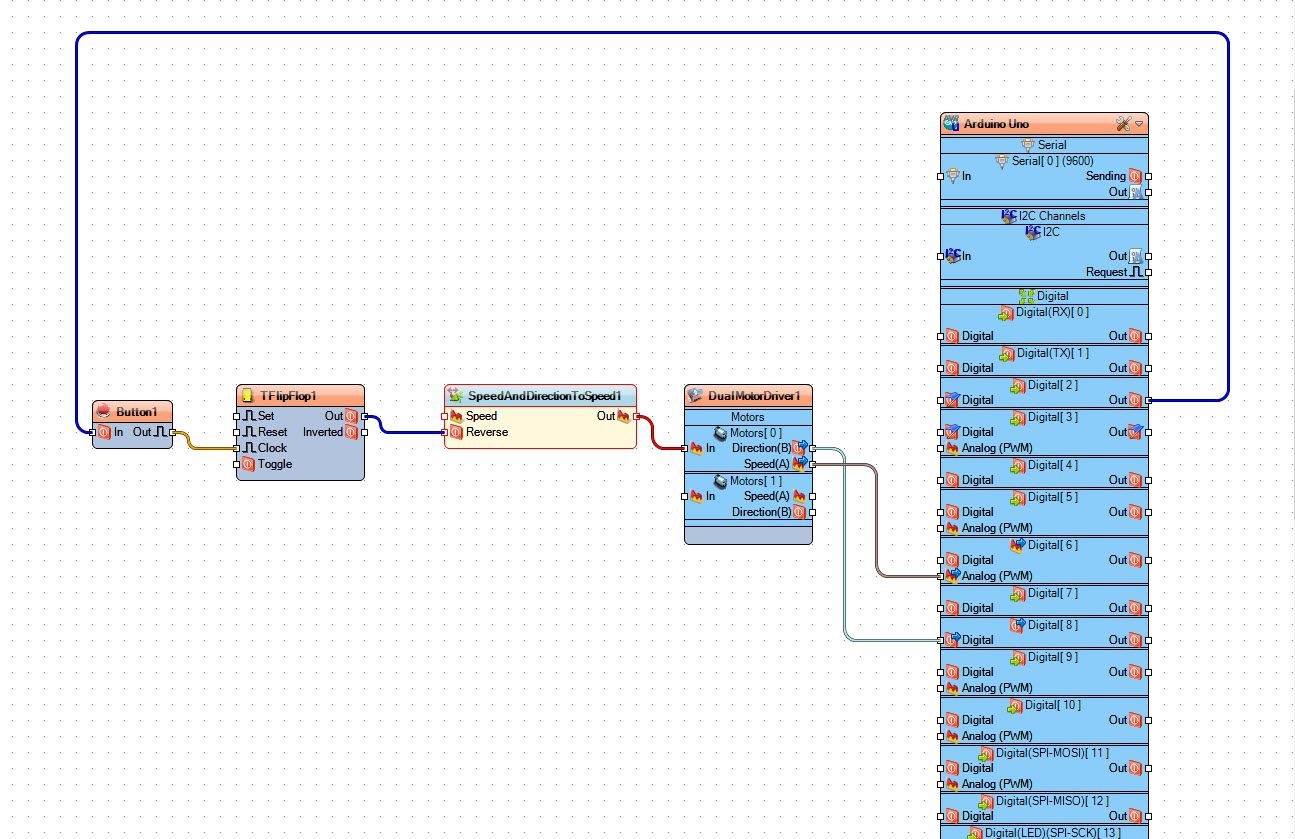Click the Inverted pin of TFlipFlop1
Screen dimensions: 1295x839
(x=365, y=432)
